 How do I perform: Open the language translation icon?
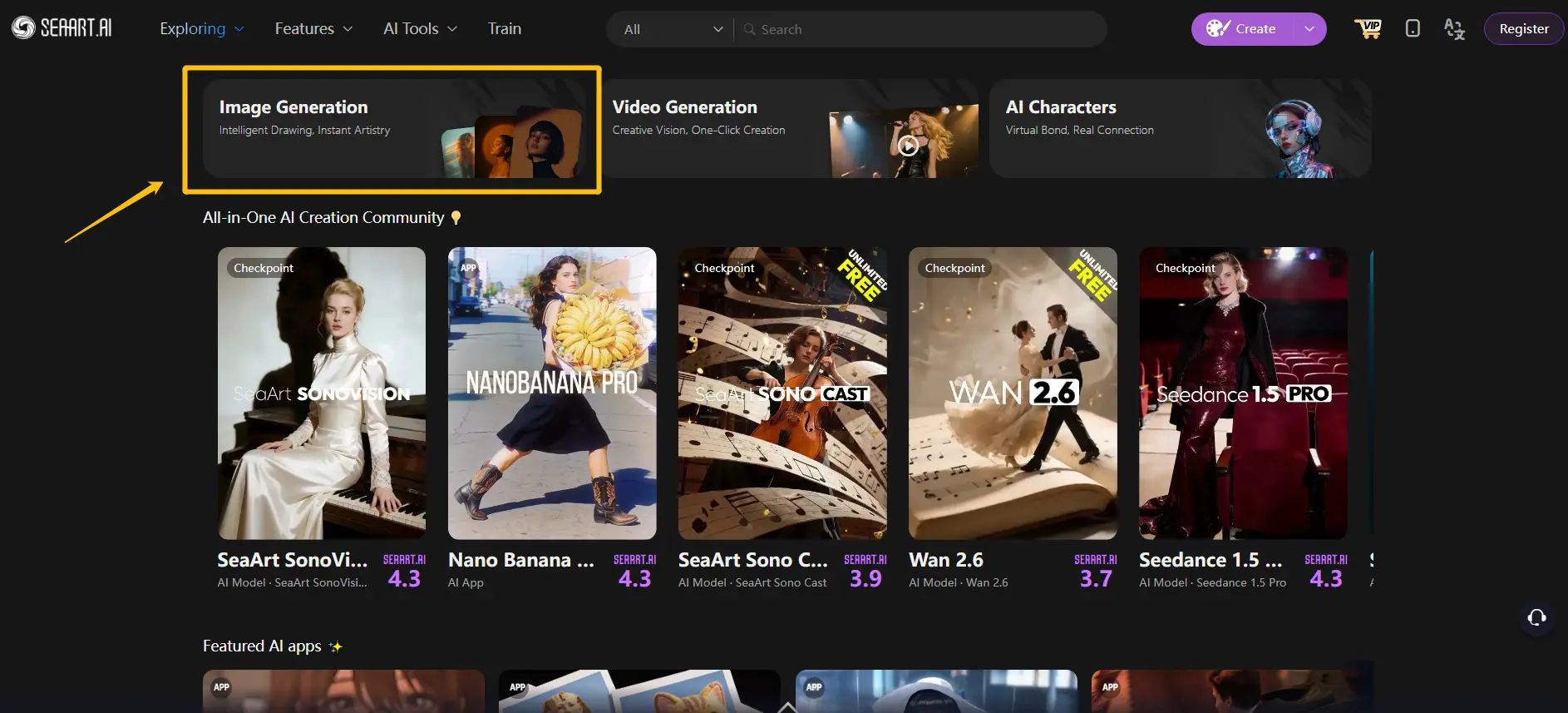point(1454,29)
